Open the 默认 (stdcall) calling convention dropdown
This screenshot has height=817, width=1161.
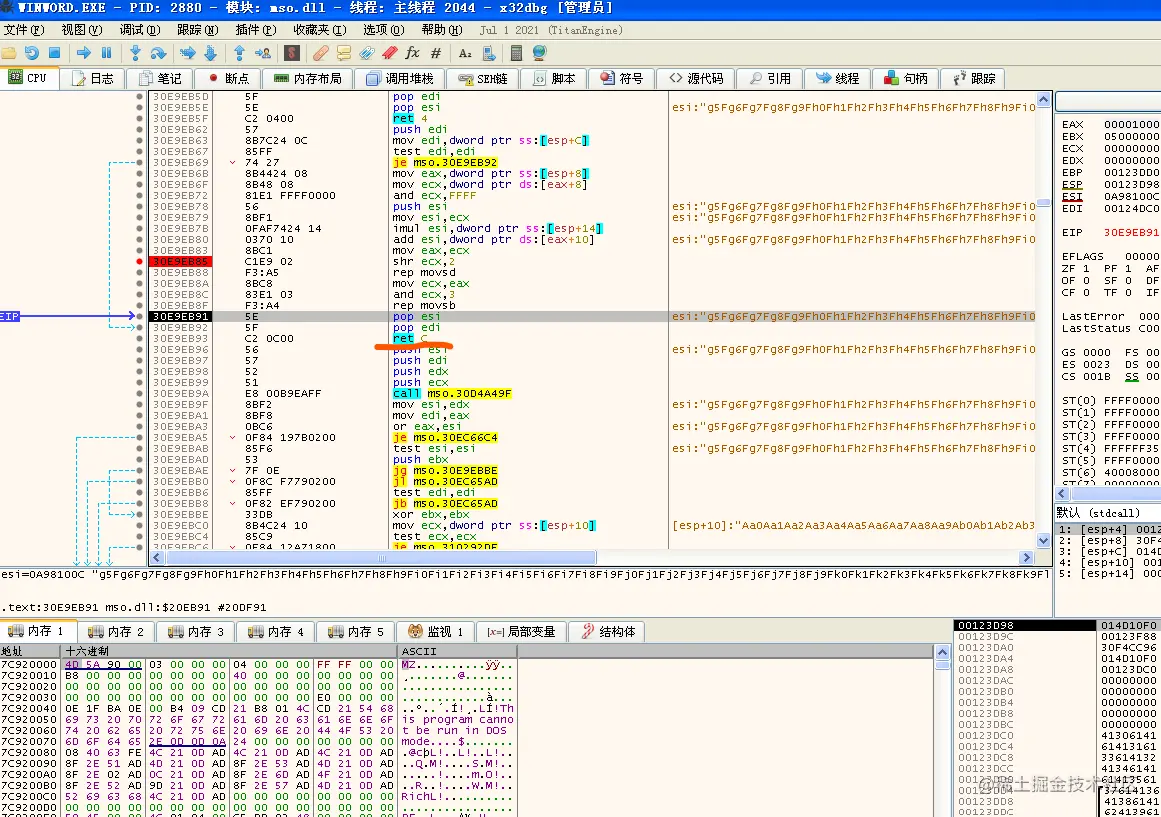pos(1107,513)
